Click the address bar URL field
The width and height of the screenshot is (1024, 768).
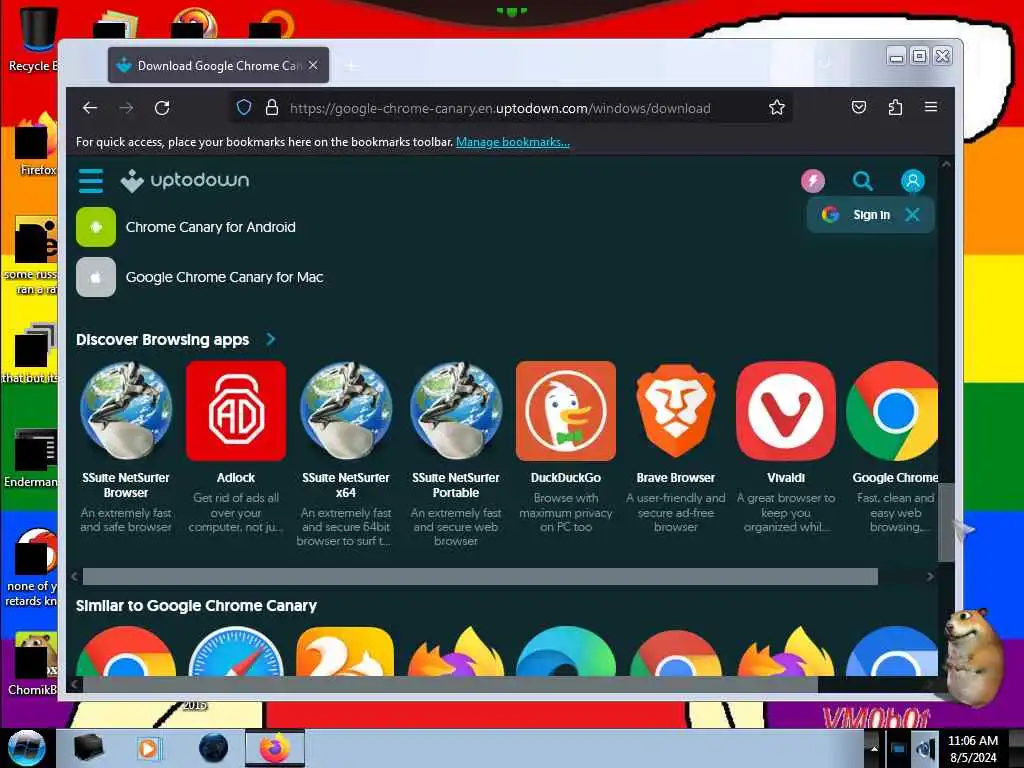point(500,108)
